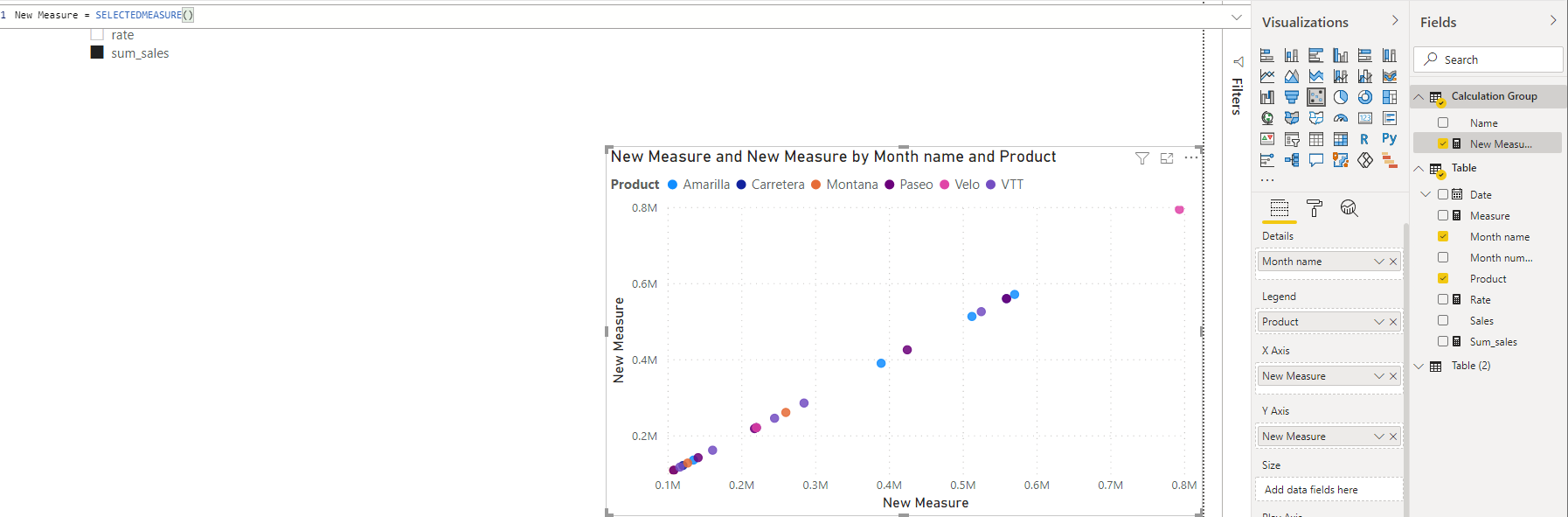Get more visuals via ellipsis
Screen dimensions: 1568x517
pyautogui.click(x=1267, y=180)
